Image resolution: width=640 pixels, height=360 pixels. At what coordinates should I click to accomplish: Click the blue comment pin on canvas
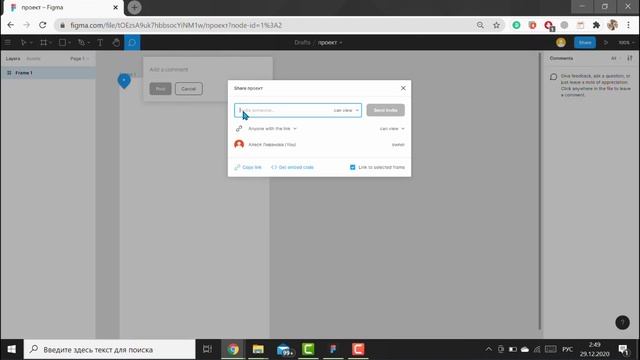point(124,81)
